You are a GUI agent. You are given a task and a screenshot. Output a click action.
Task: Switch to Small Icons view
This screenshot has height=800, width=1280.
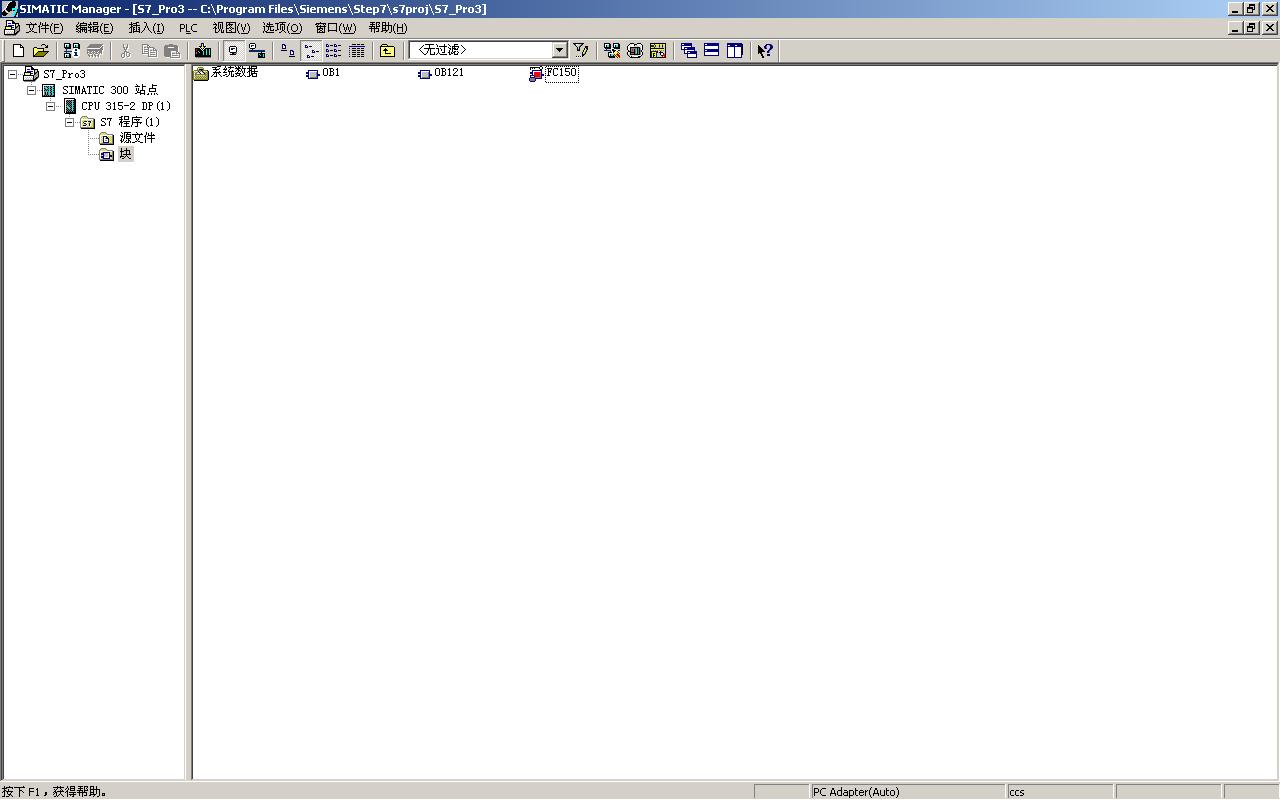point(311,51)
